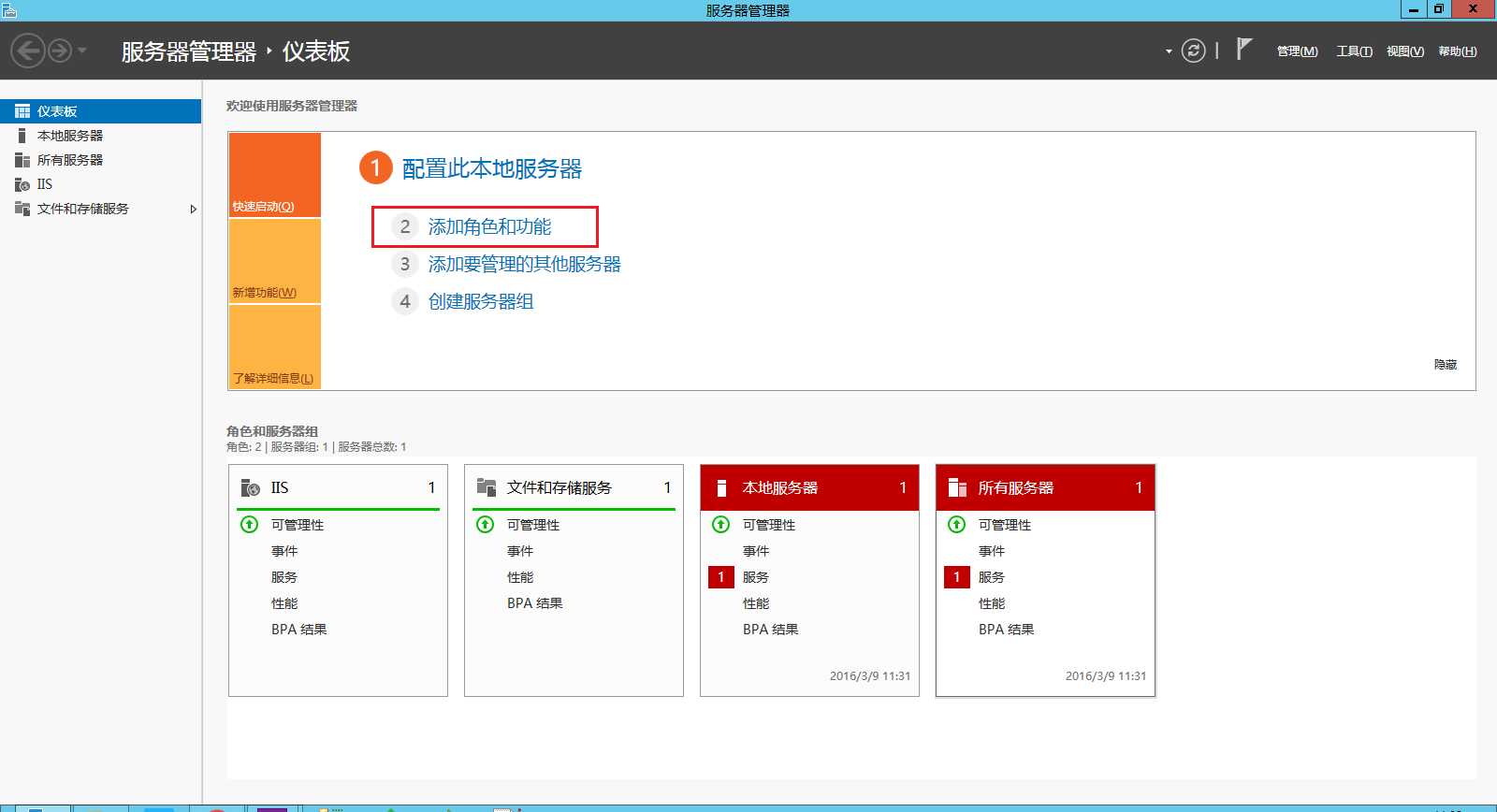1497x812 pixels.
Task: Select 本地服务器 in the left sidebar
Action: (101, 136)
